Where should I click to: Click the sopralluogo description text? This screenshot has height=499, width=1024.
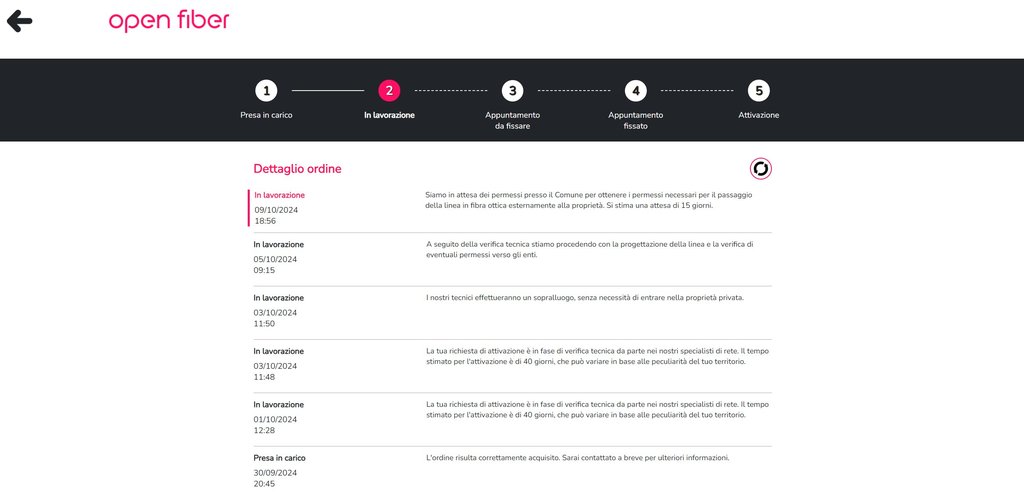(585, 298)
